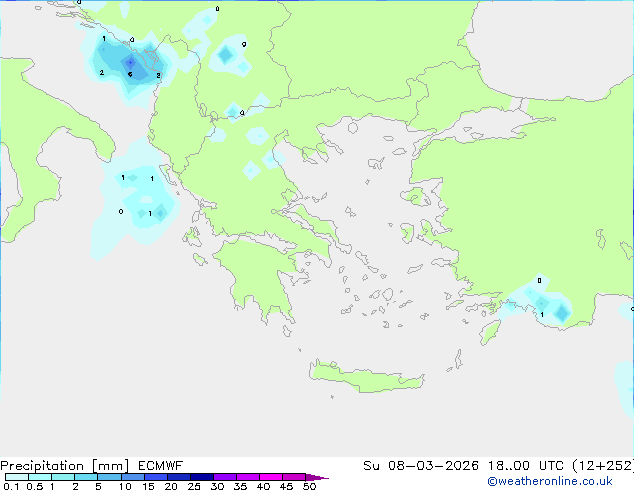Click the "45" legend scale label
Screen dimensions: 634x490
pyautogui.click(x=286, y=486)
